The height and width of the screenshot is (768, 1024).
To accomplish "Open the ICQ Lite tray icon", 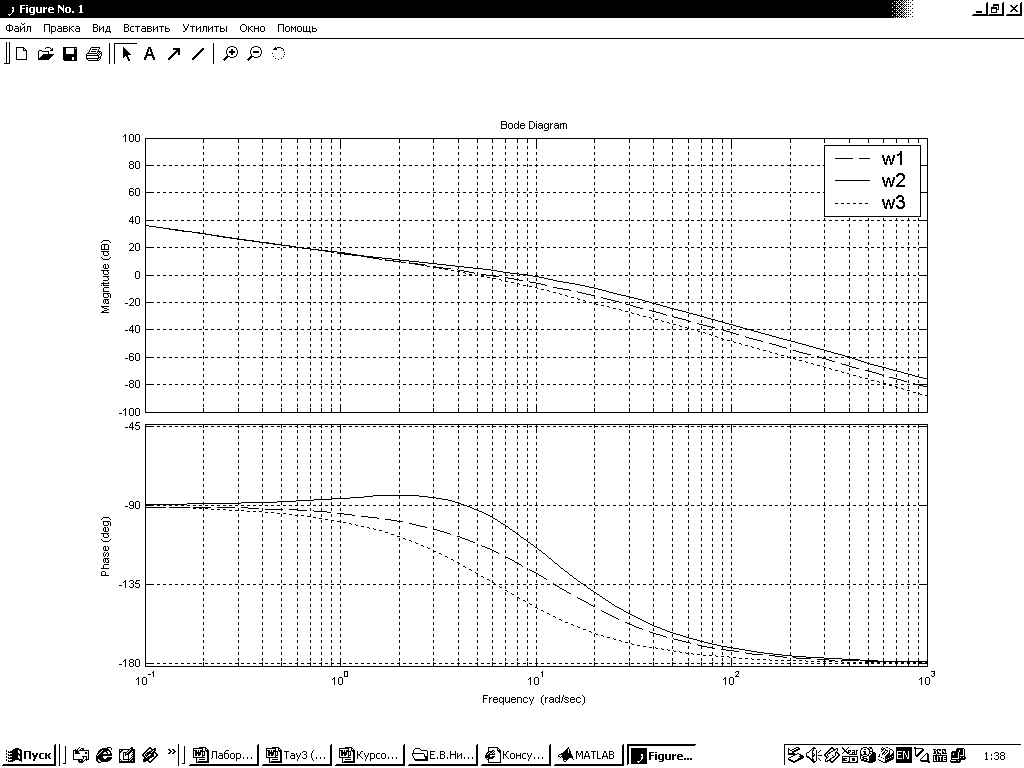I will point(940,756).
